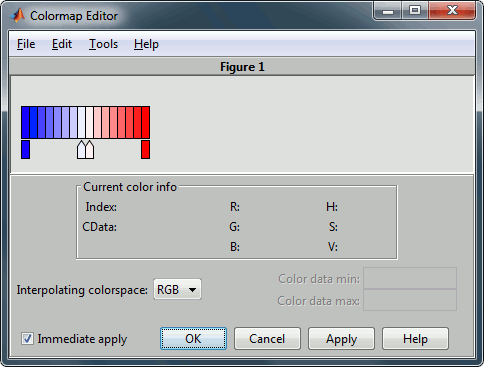Viewport: 484px width, 367px height.
Task: Click the 'CData:' label
Action: point(100,227)
